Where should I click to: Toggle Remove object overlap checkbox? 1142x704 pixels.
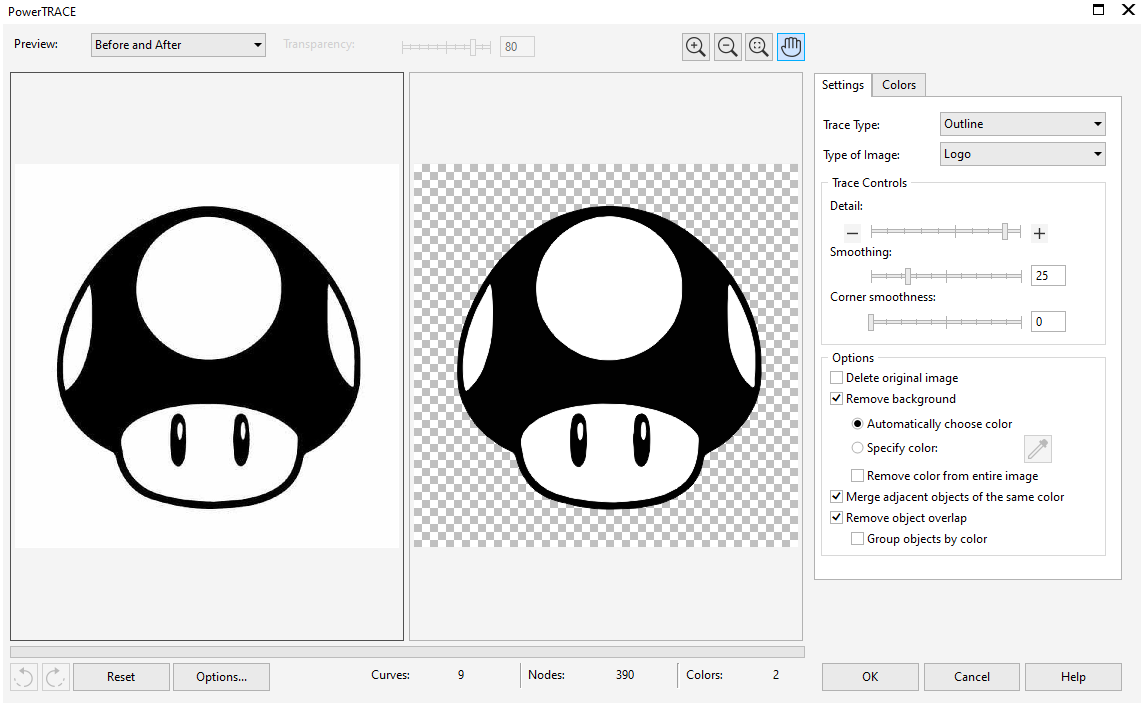pyautogui.click(x=837, y=518)
